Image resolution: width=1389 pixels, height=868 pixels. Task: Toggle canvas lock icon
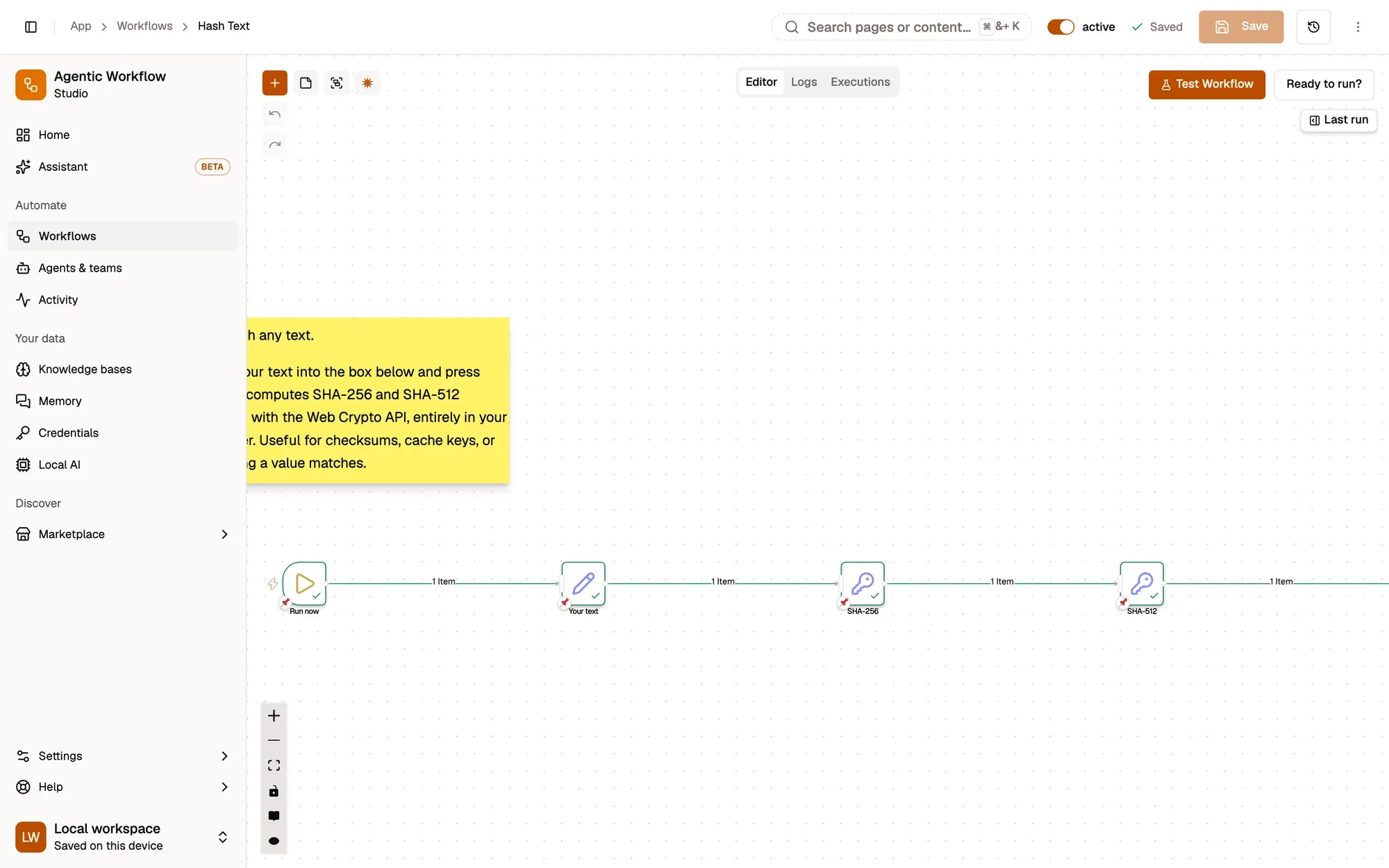274,791
